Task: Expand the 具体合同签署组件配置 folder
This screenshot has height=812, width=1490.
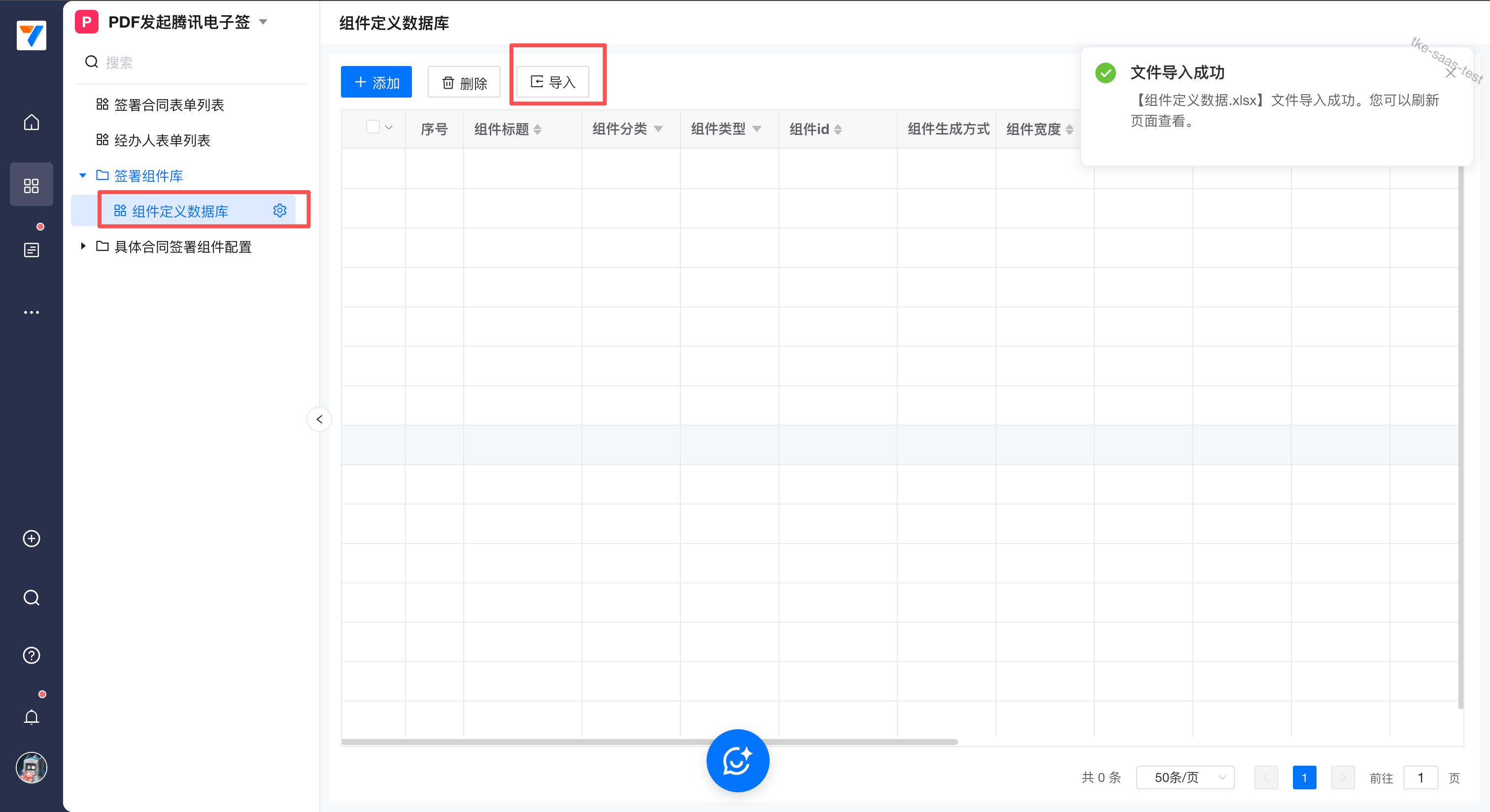Action: tap(83, 246)
